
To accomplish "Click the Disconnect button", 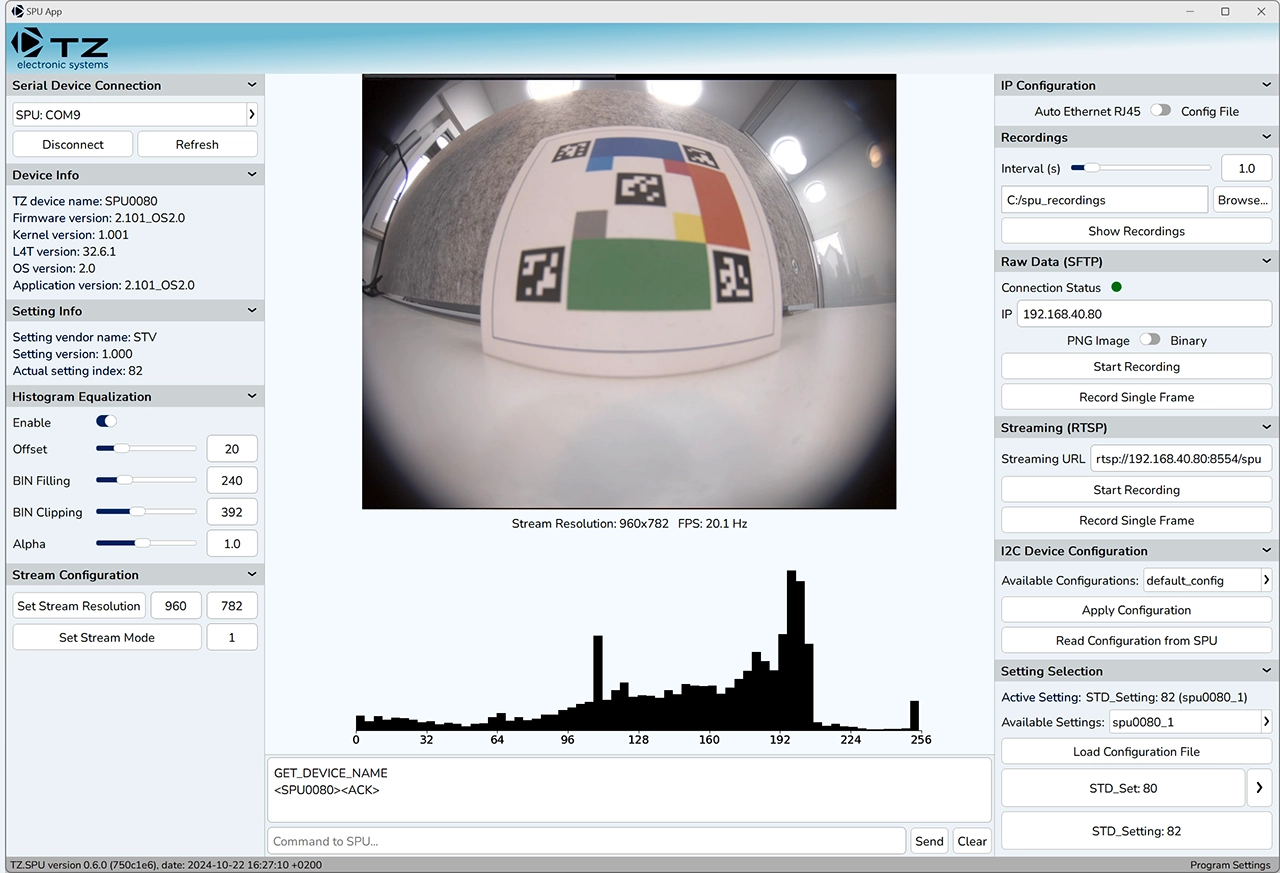I will click(x=73, y=144).
